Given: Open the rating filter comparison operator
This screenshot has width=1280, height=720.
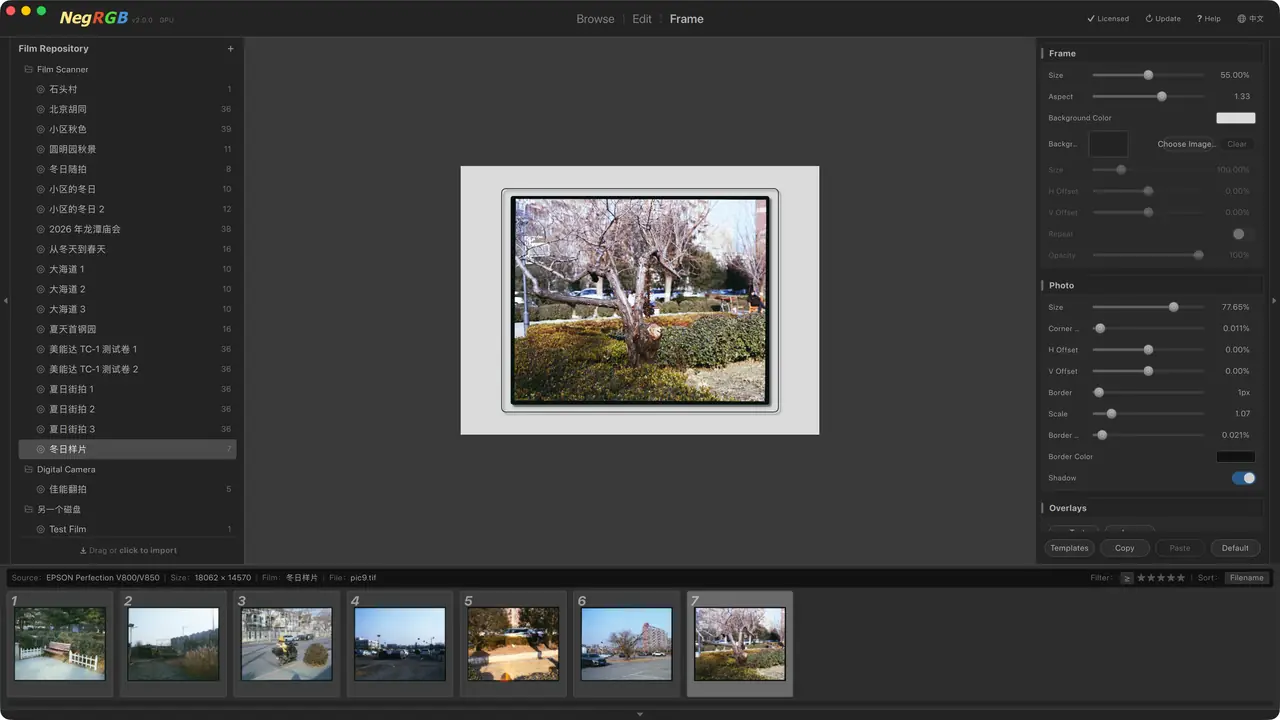Looking at the screenshot, I should [1127, 578].
